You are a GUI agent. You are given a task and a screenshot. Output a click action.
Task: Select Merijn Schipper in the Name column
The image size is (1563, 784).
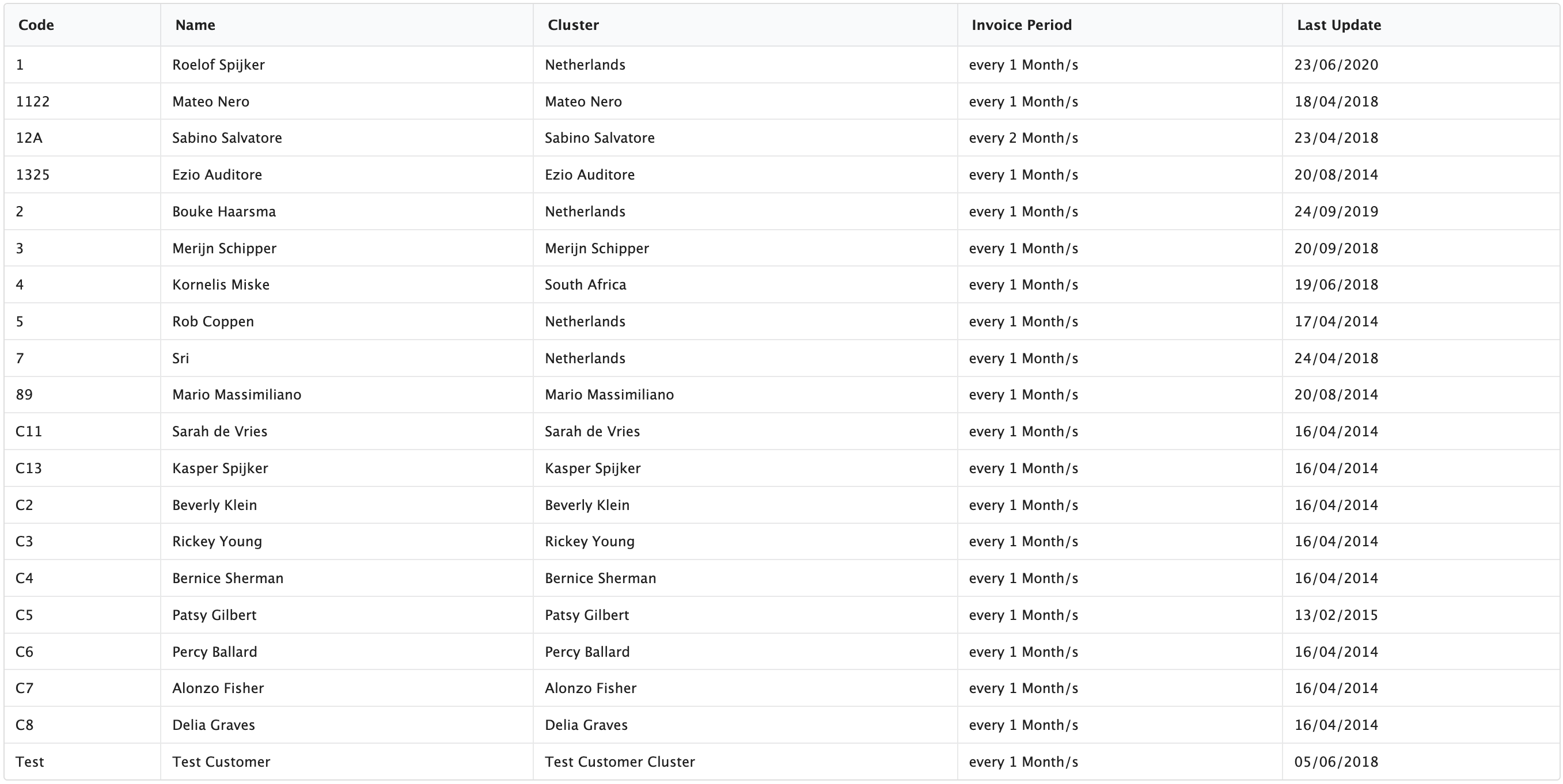click(225, 248)
